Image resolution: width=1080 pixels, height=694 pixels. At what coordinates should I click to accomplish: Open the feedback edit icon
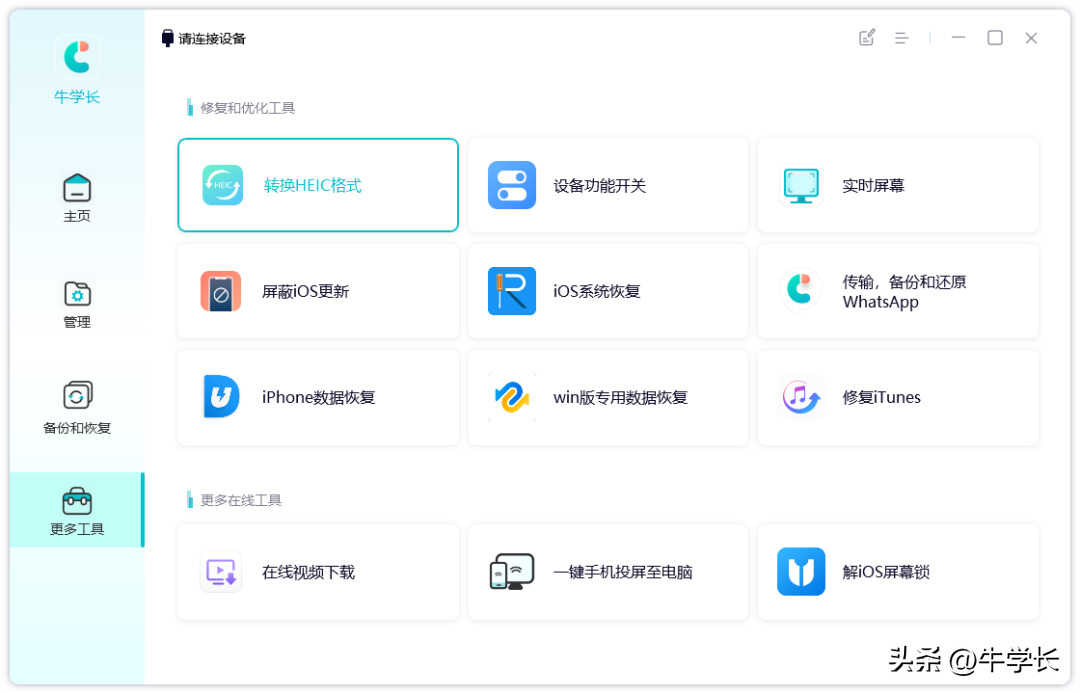point(867,38)
